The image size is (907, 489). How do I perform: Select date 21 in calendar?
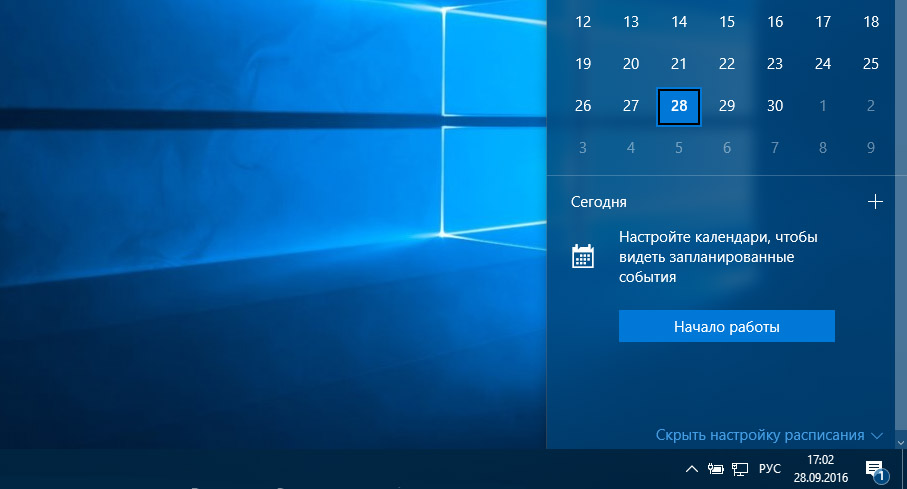679,64
